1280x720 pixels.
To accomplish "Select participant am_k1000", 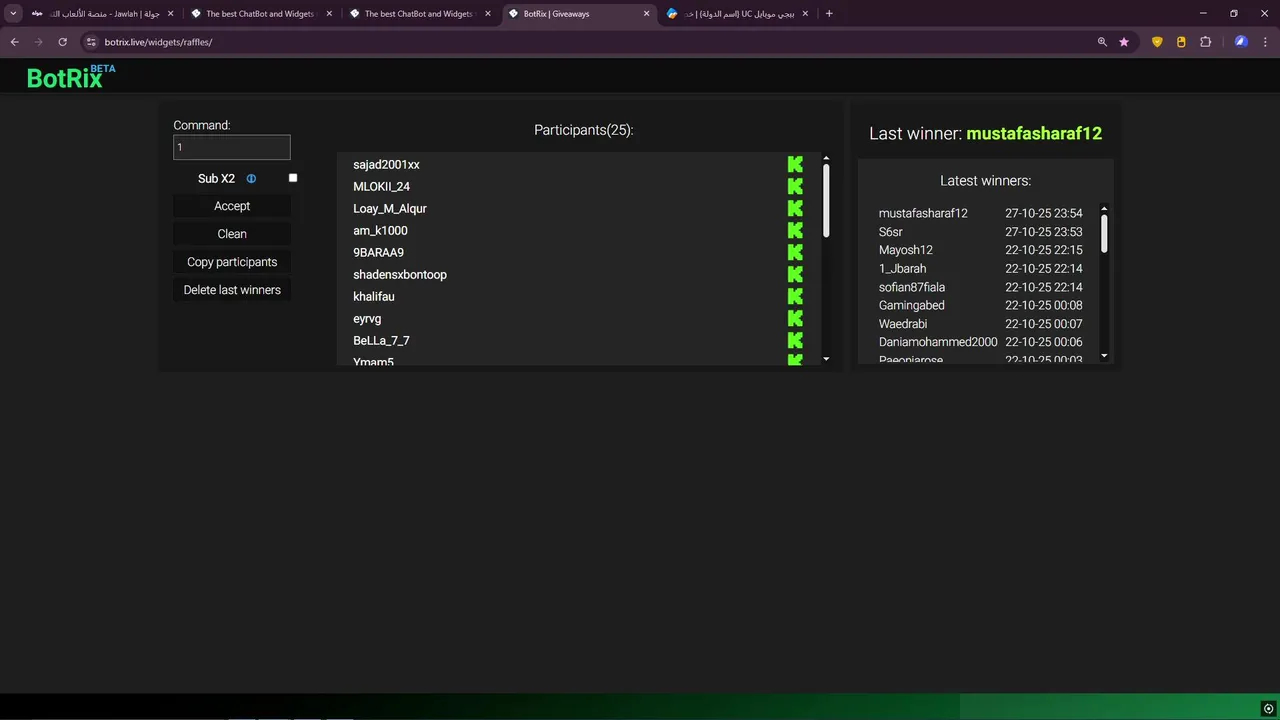I will 380,230.
